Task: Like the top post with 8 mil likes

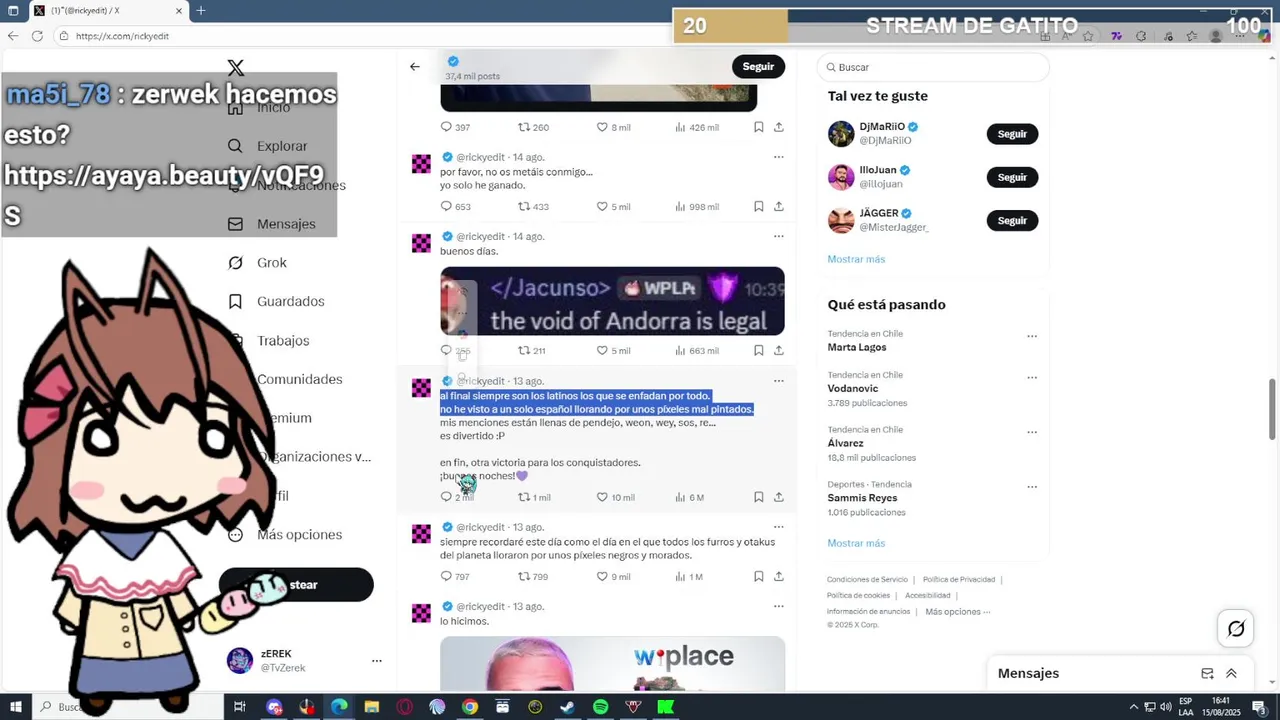Action: point(602,127)
